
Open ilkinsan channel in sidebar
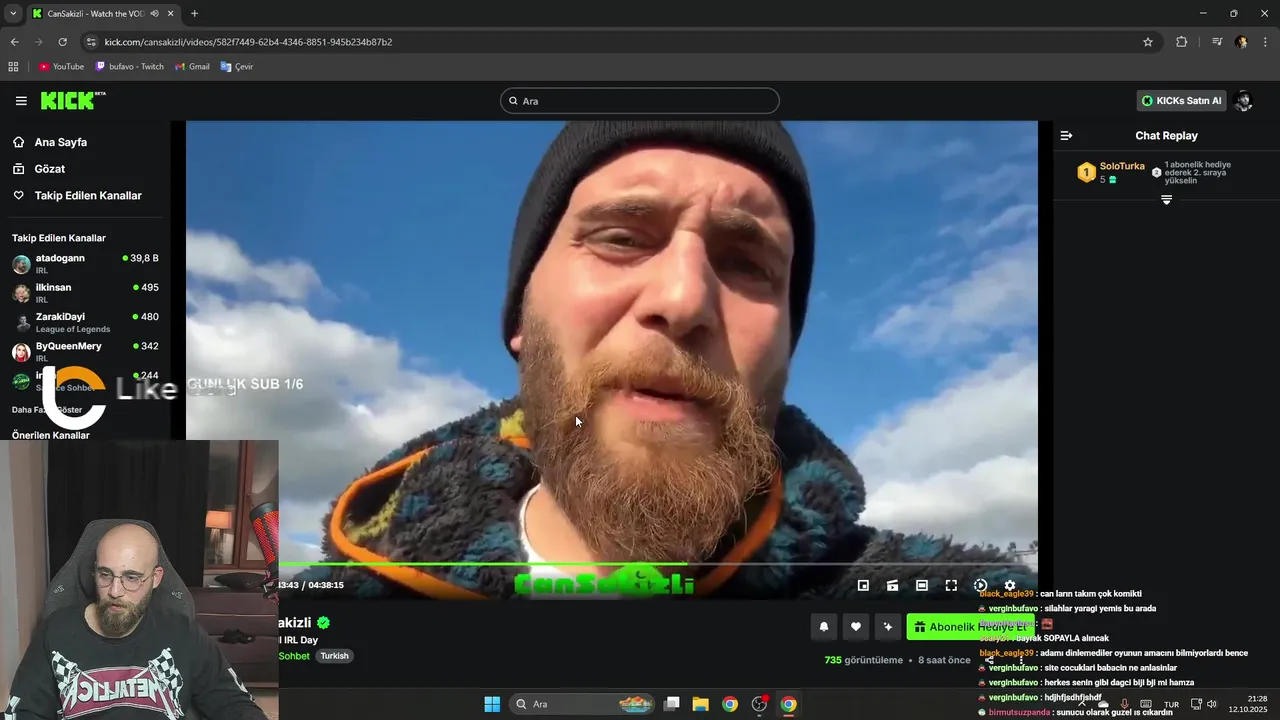click(x=85, y=293)
